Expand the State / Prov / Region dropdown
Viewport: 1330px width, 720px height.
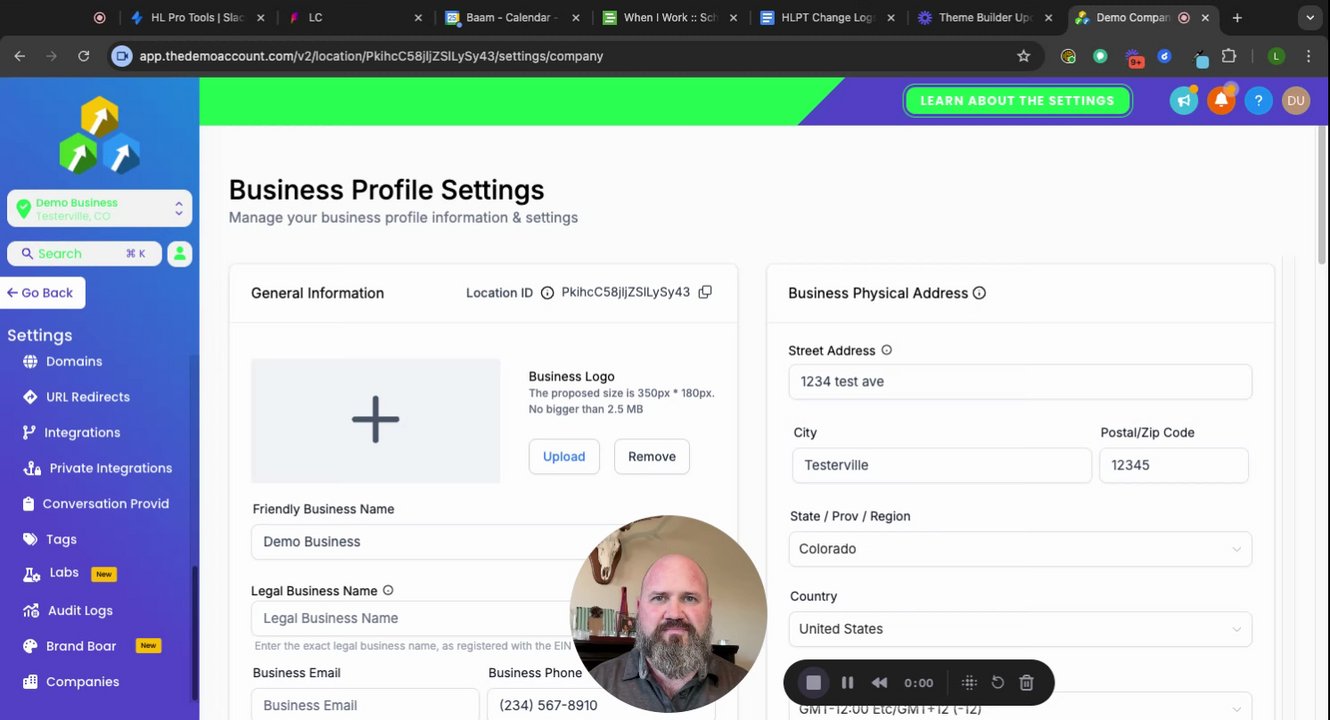[x=1020, y=549]
